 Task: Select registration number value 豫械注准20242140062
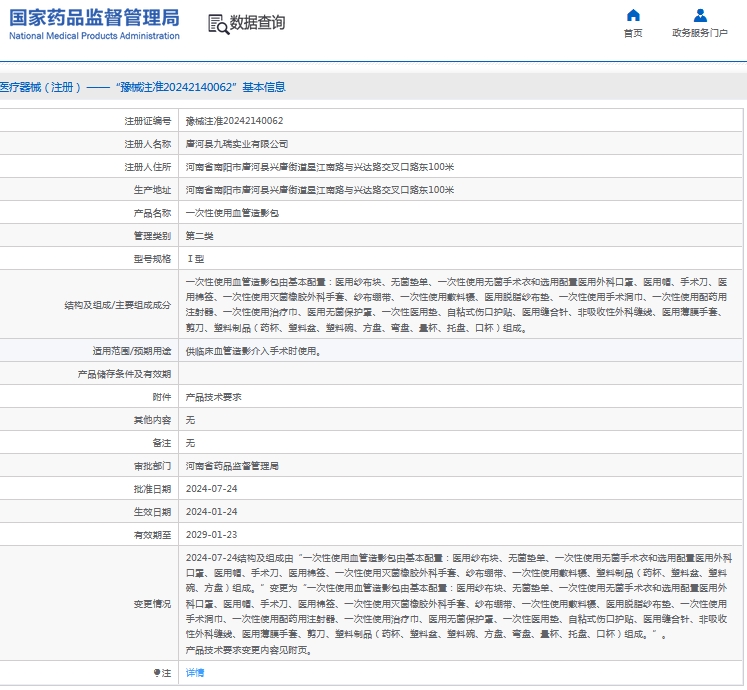coord(234,121)
